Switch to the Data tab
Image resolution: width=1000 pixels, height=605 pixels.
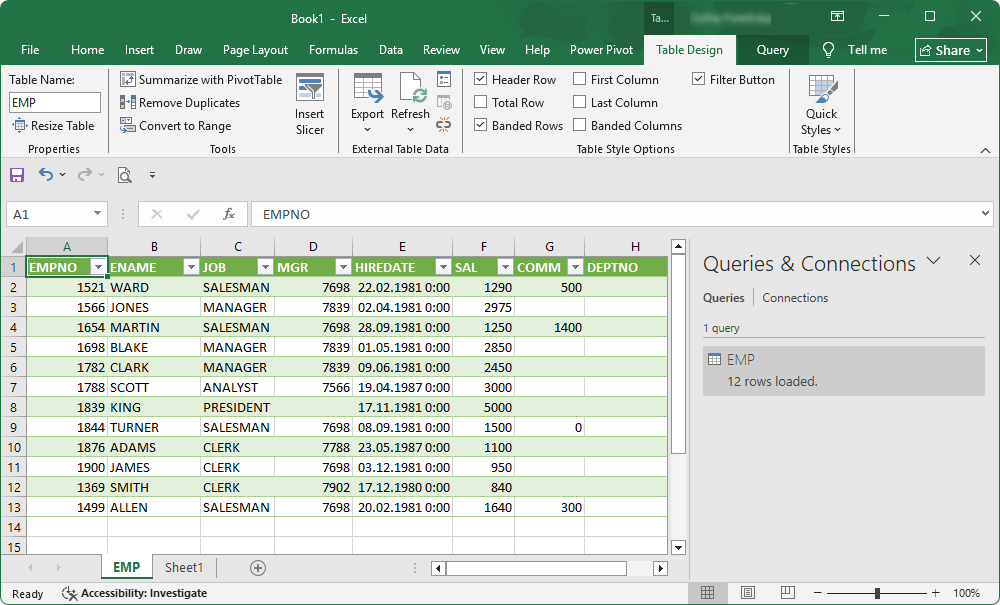(x=391, y=50)
